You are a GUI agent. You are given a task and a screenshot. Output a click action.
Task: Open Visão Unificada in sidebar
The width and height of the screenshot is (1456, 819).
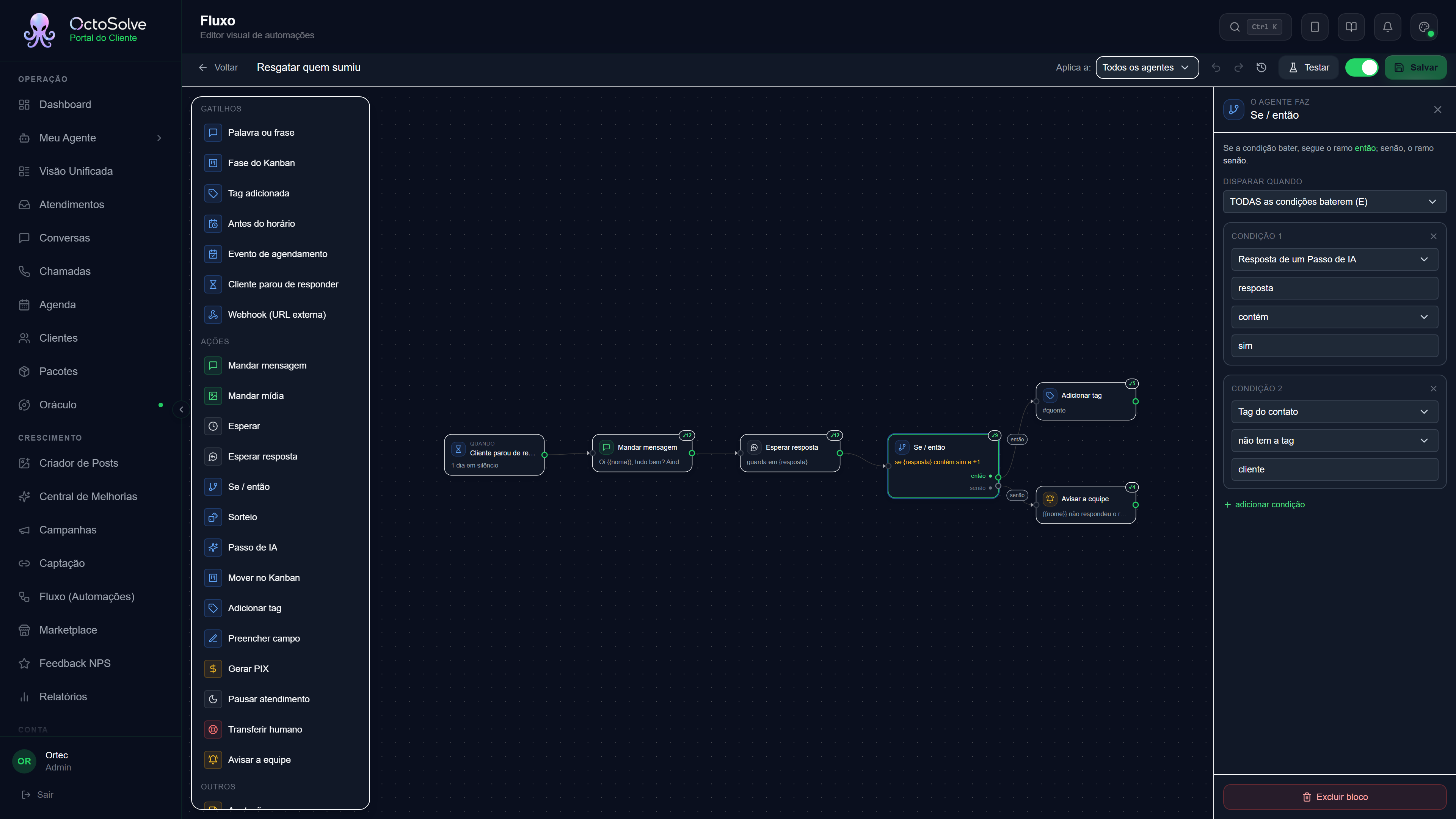coord(91,171)
